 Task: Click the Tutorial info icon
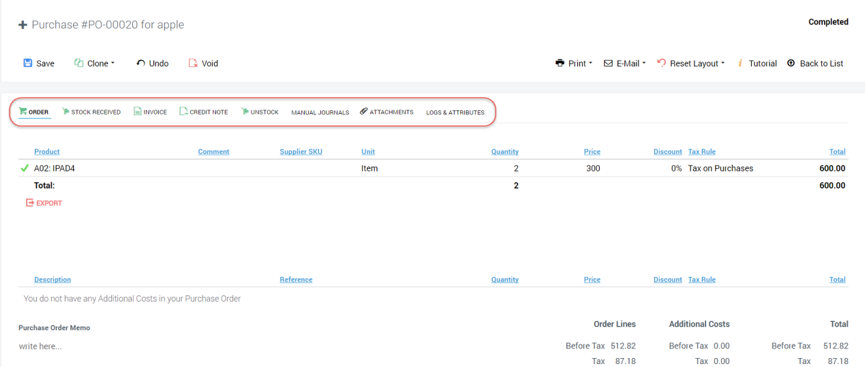740,63
